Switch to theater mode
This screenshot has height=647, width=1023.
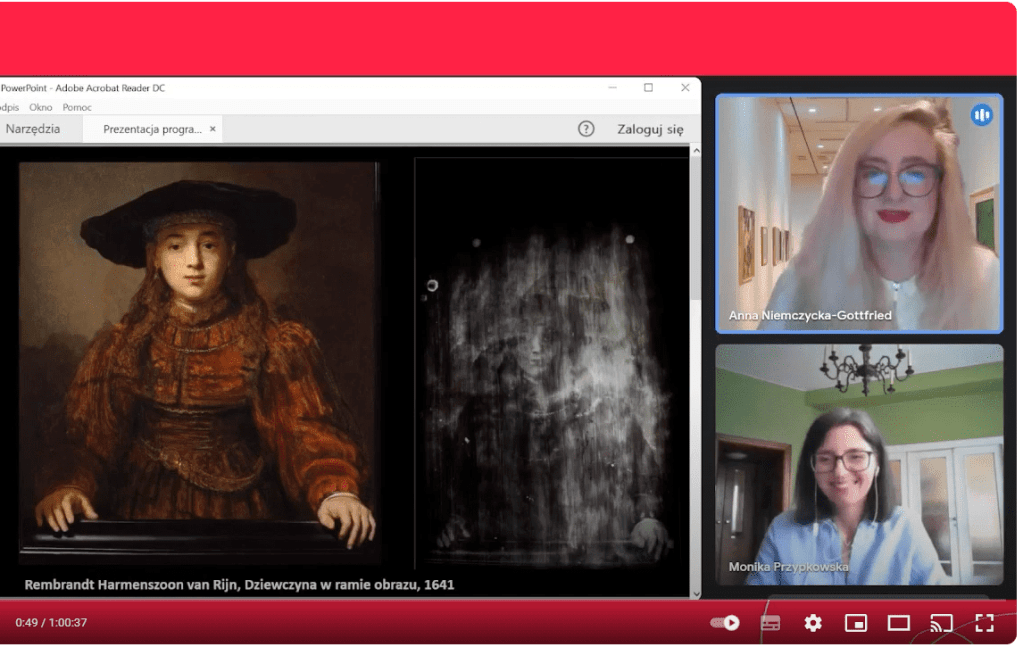click(899, 623)
